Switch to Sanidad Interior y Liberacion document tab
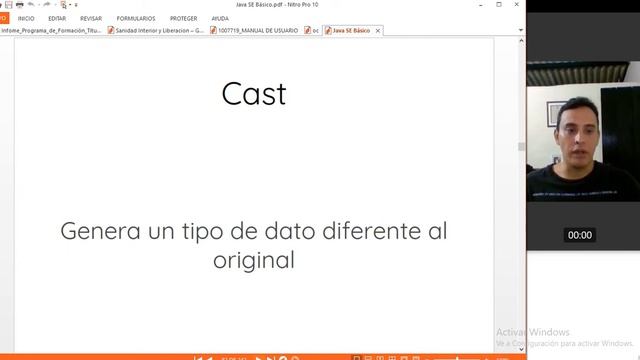 coord(156,31)
